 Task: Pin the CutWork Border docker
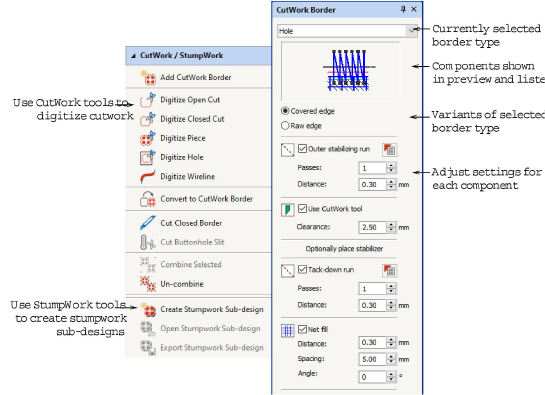coord(403,9)
